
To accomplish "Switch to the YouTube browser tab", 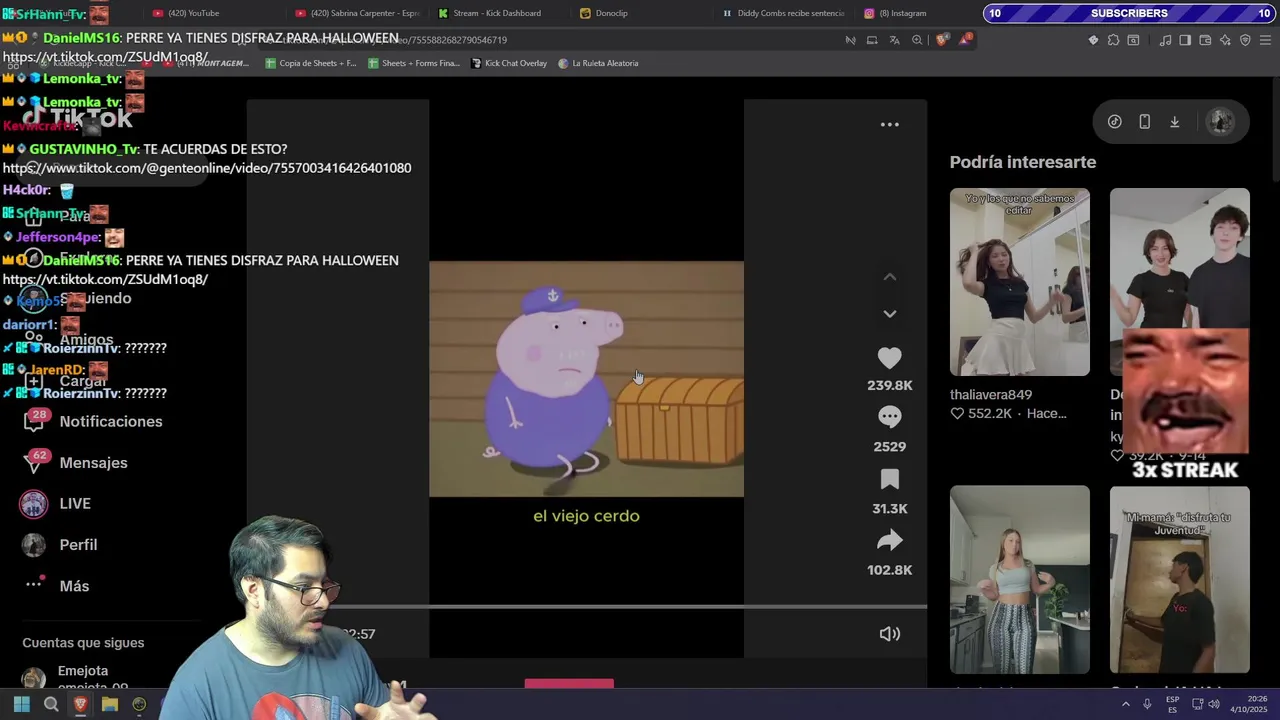I will tap(193, 13).
